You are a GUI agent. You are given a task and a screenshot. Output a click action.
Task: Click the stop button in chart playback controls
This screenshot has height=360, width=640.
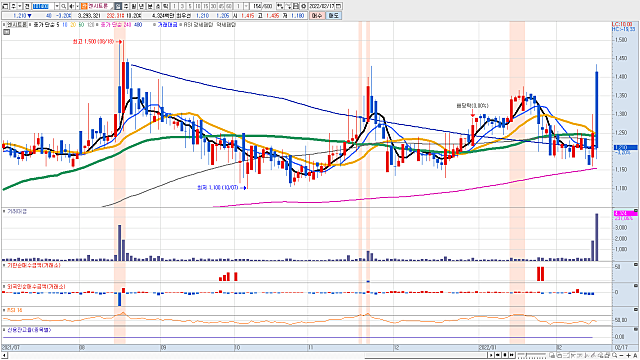click(x=505, y=355)
